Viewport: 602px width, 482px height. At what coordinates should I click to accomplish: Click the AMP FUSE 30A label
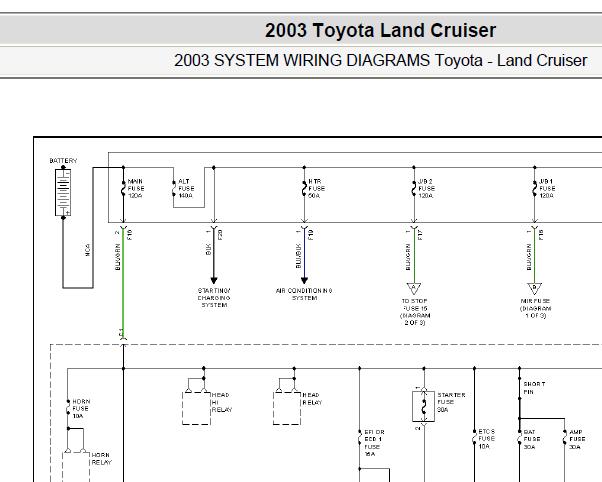pyautogui.click(x=577, y=439)
